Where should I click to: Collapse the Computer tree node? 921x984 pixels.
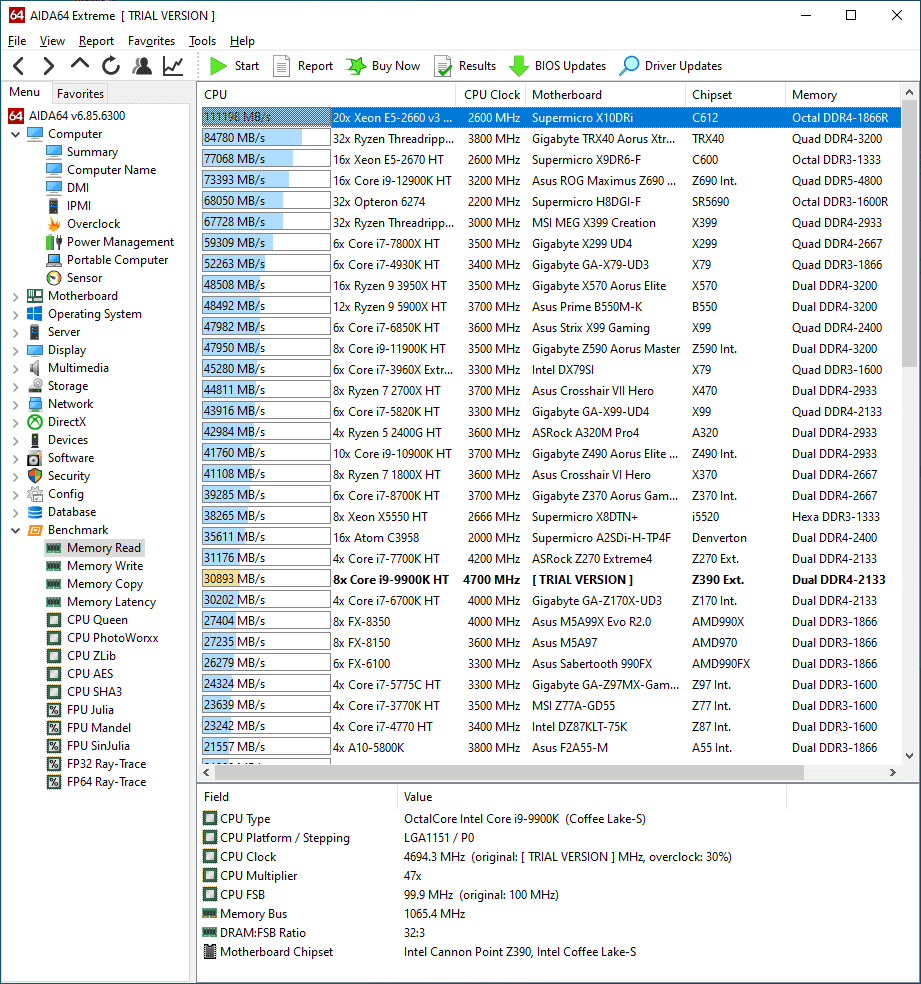click(16, 134)
